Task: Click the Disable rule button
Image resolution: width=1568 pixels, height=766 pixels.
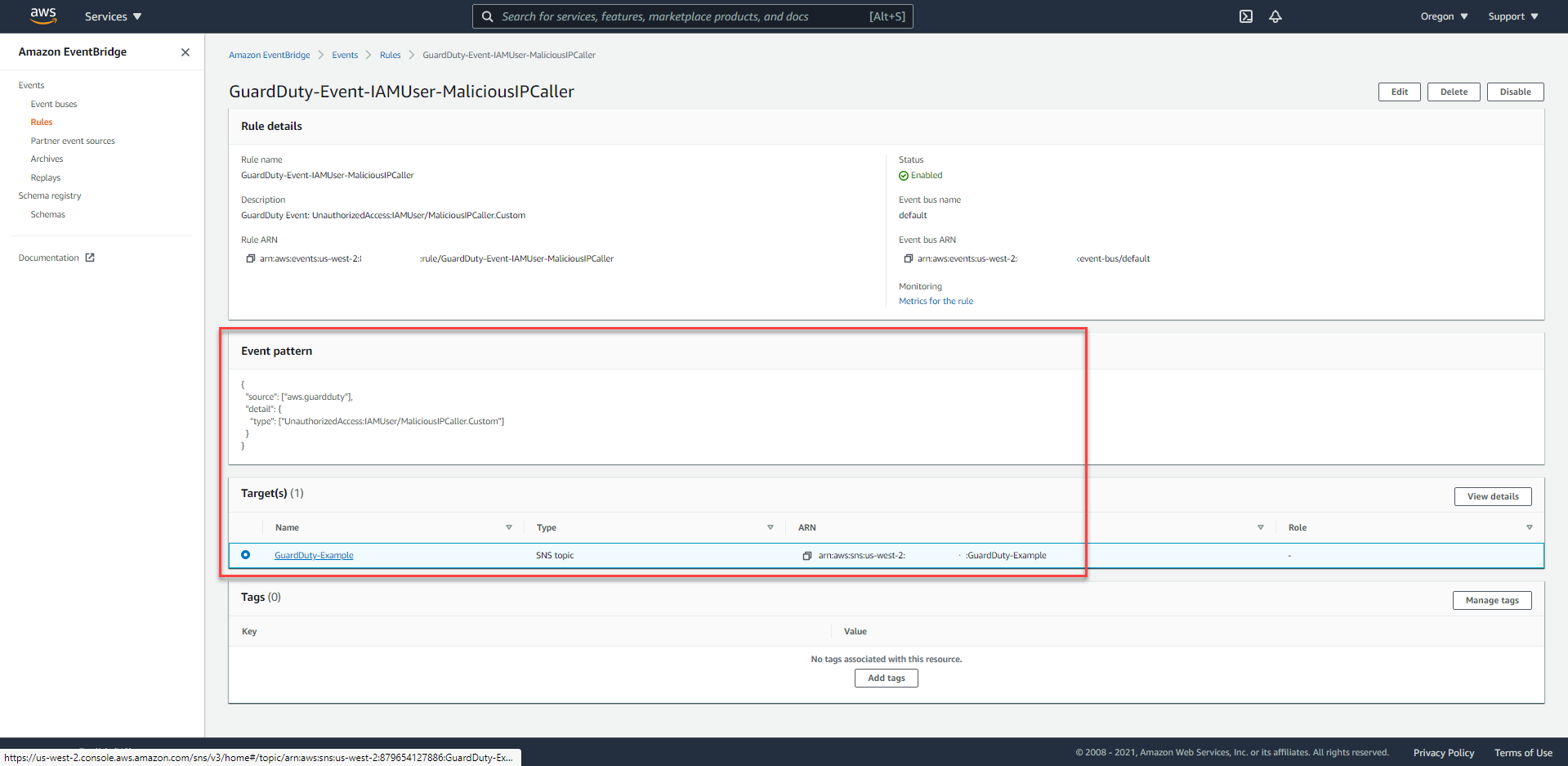Action: click(1516, 92)
